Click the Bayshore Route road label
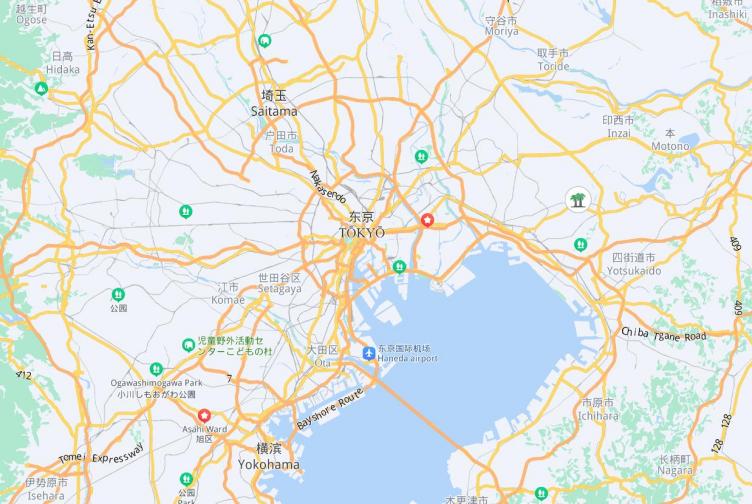752x504 pixels. (330, 409)
